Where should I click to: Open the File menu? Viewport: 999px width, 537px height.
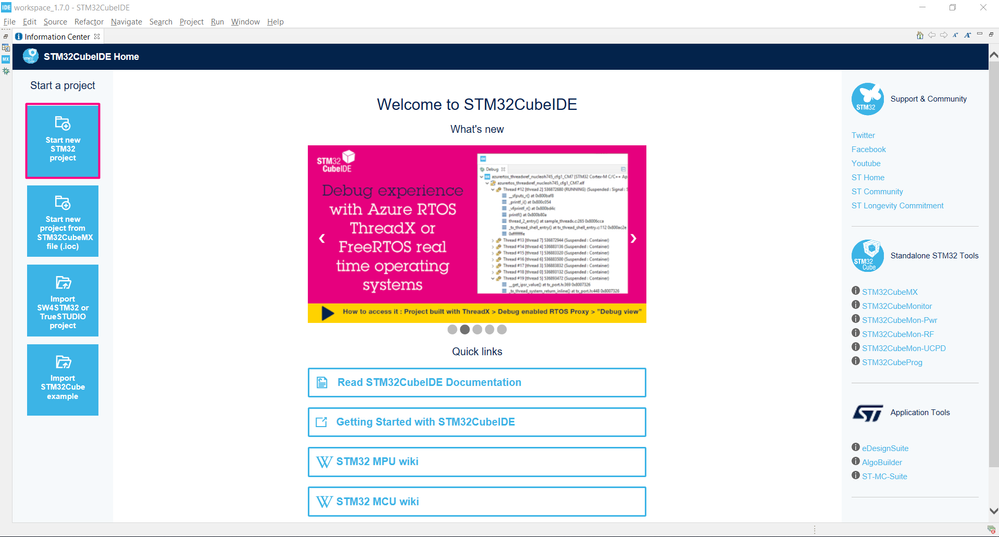10,22
